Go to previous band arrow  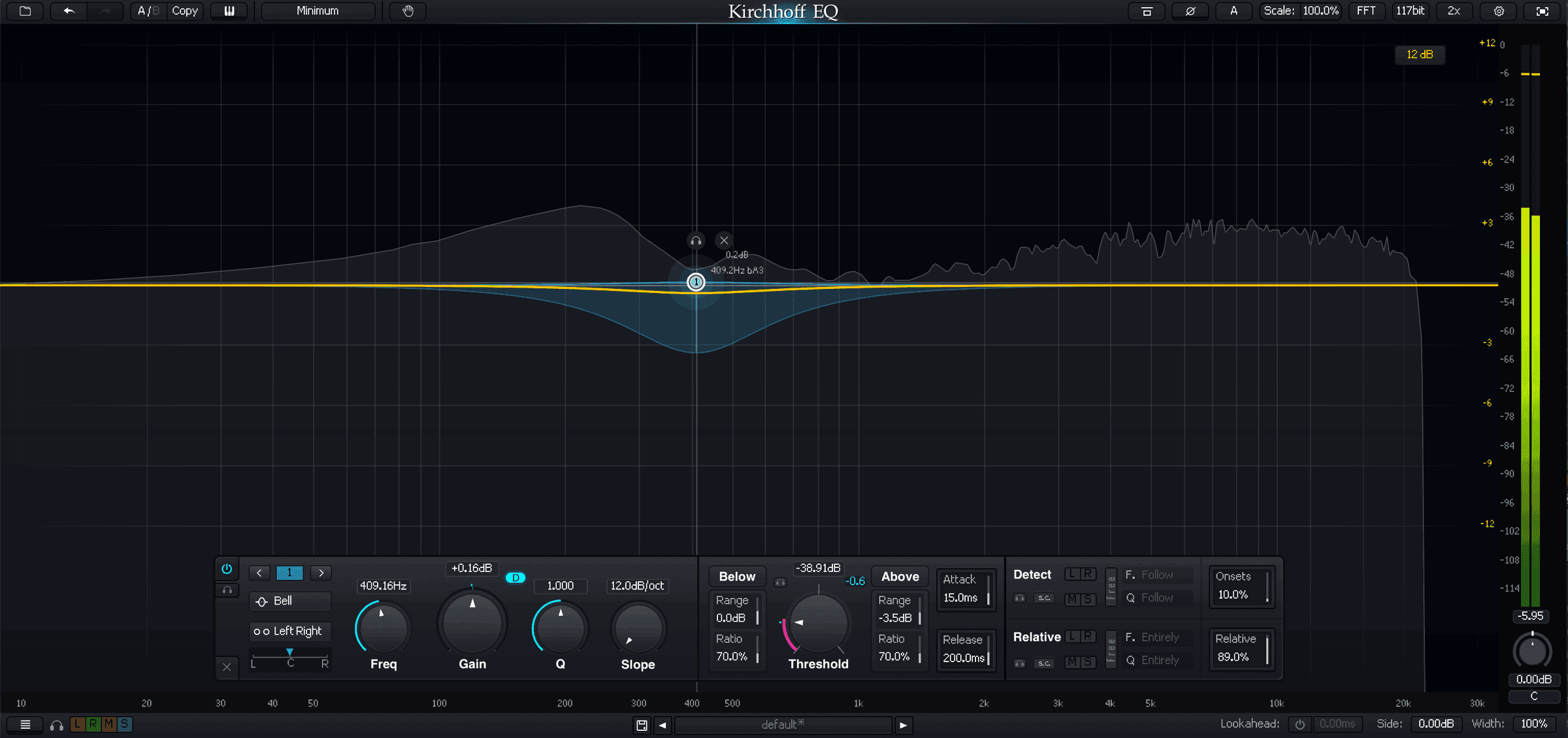click(x=259, y=573)
